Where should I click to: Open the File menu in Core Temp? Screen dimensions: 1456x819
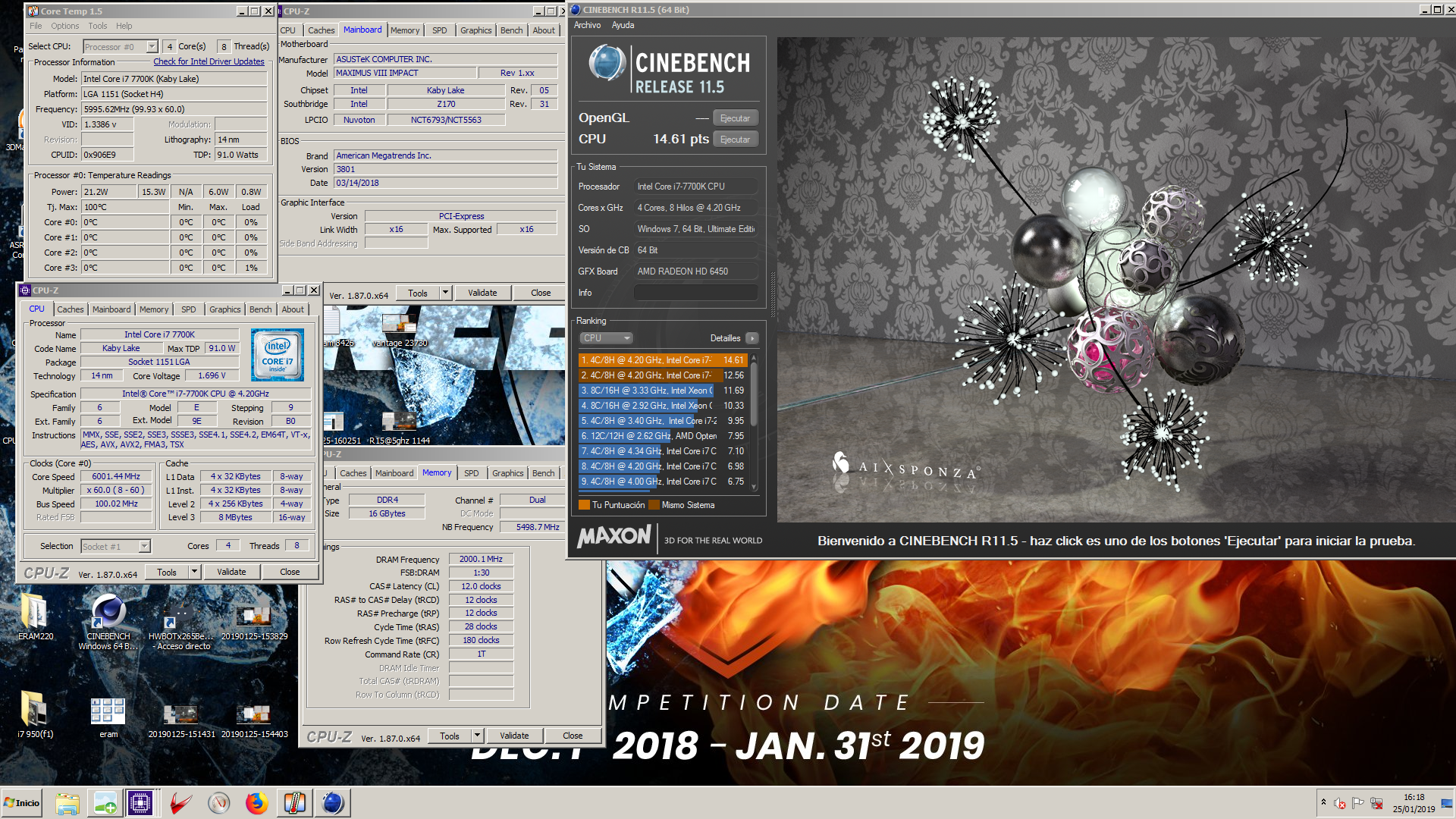36,26
